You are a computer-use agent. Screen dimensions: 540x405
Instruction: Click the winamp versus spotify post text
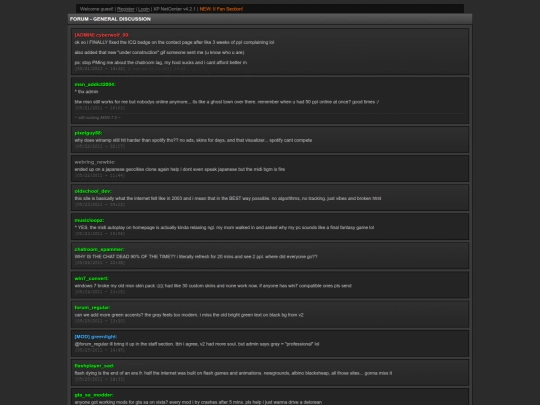193,141
